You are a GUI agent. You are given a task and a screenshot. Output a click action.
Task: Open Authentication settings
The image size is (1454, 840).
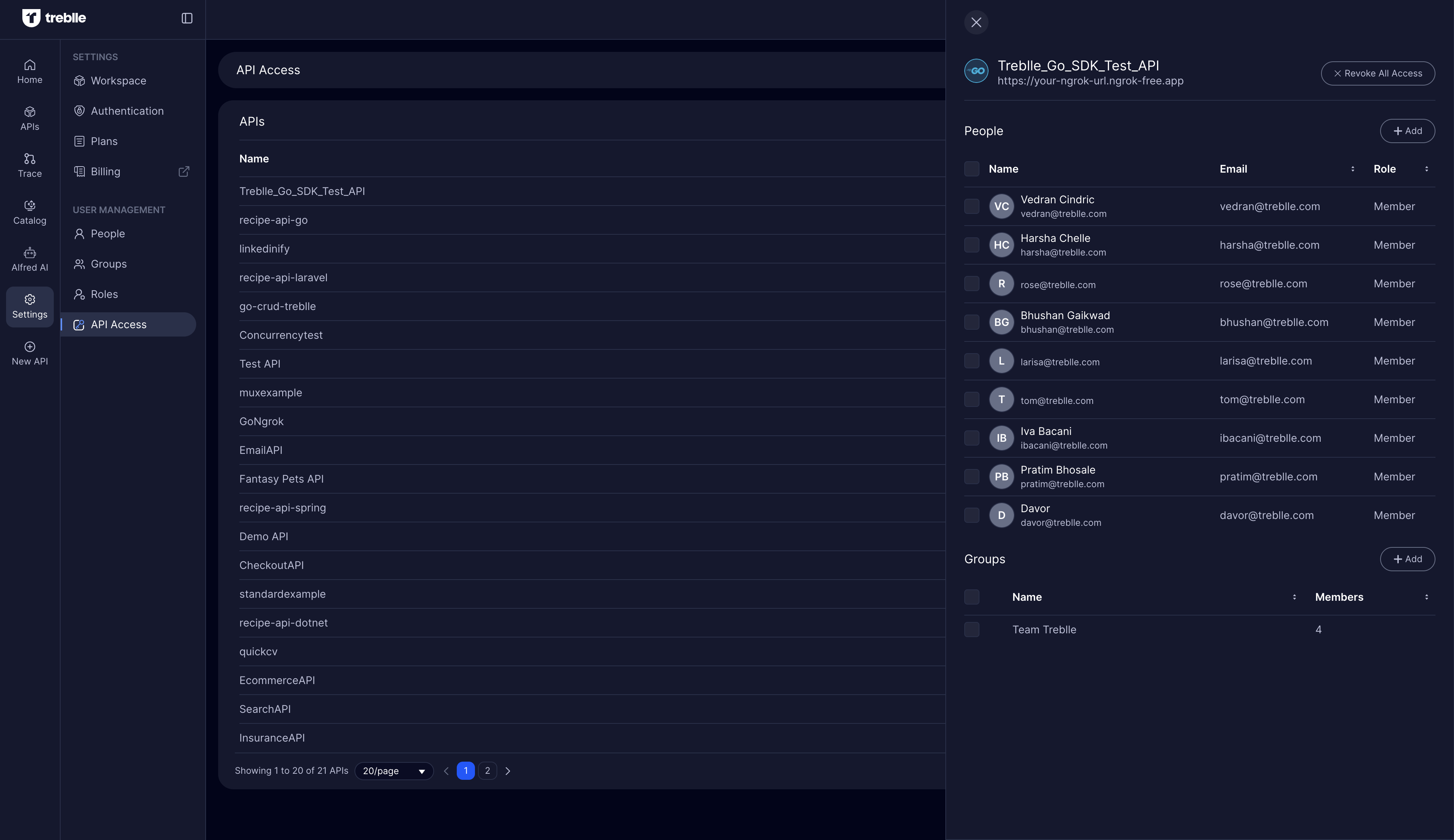(x=127, y=111)
